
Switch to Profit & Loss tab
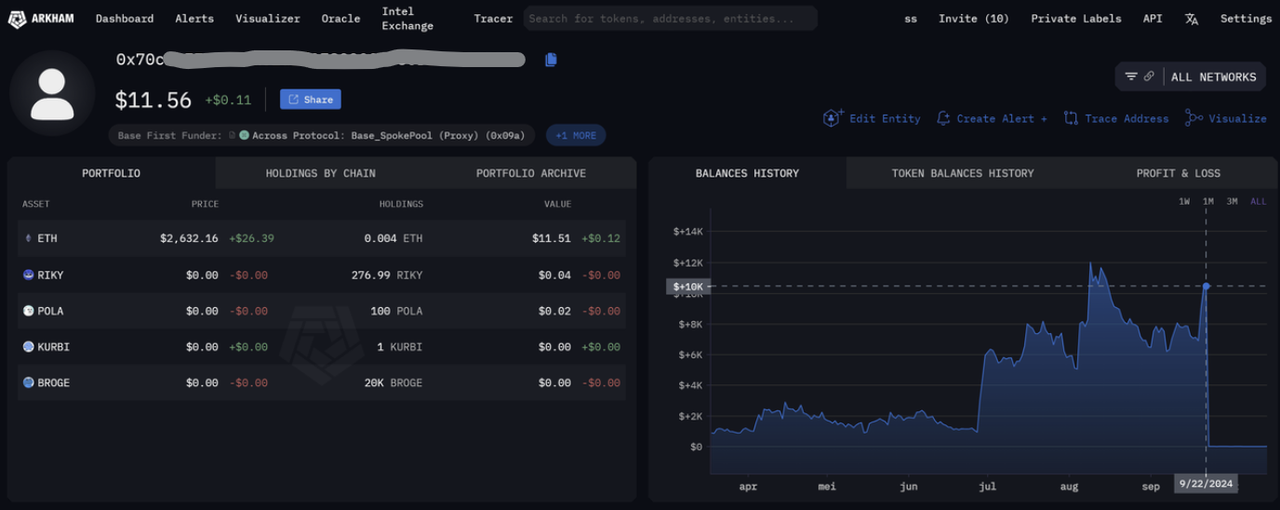pos(1178,173)
